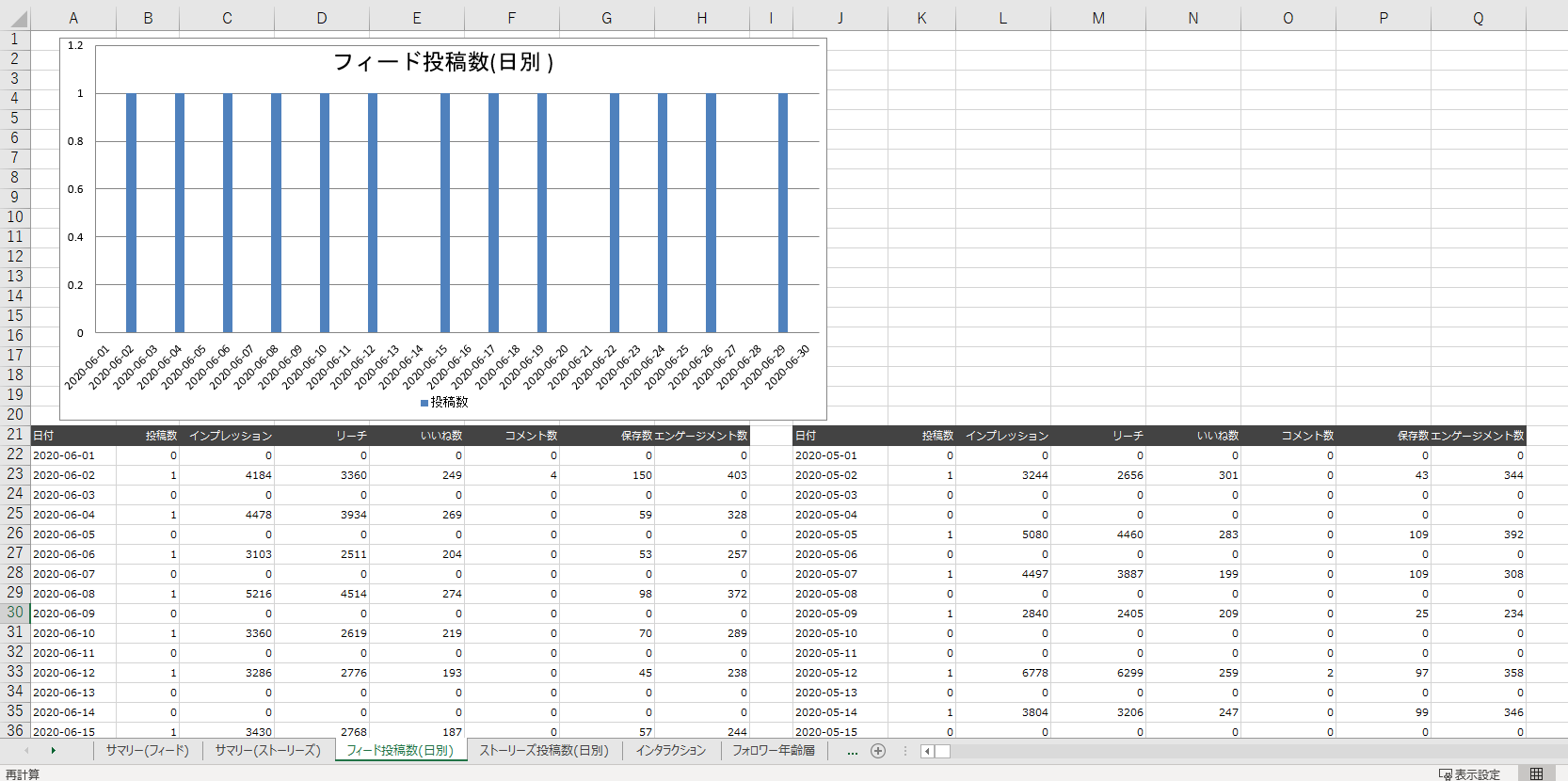Image resolution: width=1568 pixels, height=781 pixels.
Task: Click the chart title フィード投稿数(日別)
Action: click(443, 62)
